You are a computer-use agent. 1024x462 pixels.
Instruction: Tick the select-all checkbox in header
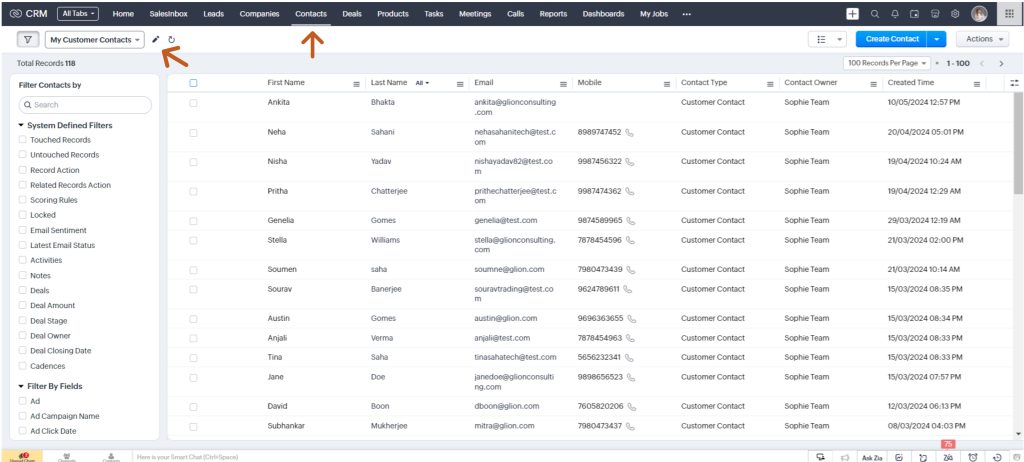click(193, 83)
